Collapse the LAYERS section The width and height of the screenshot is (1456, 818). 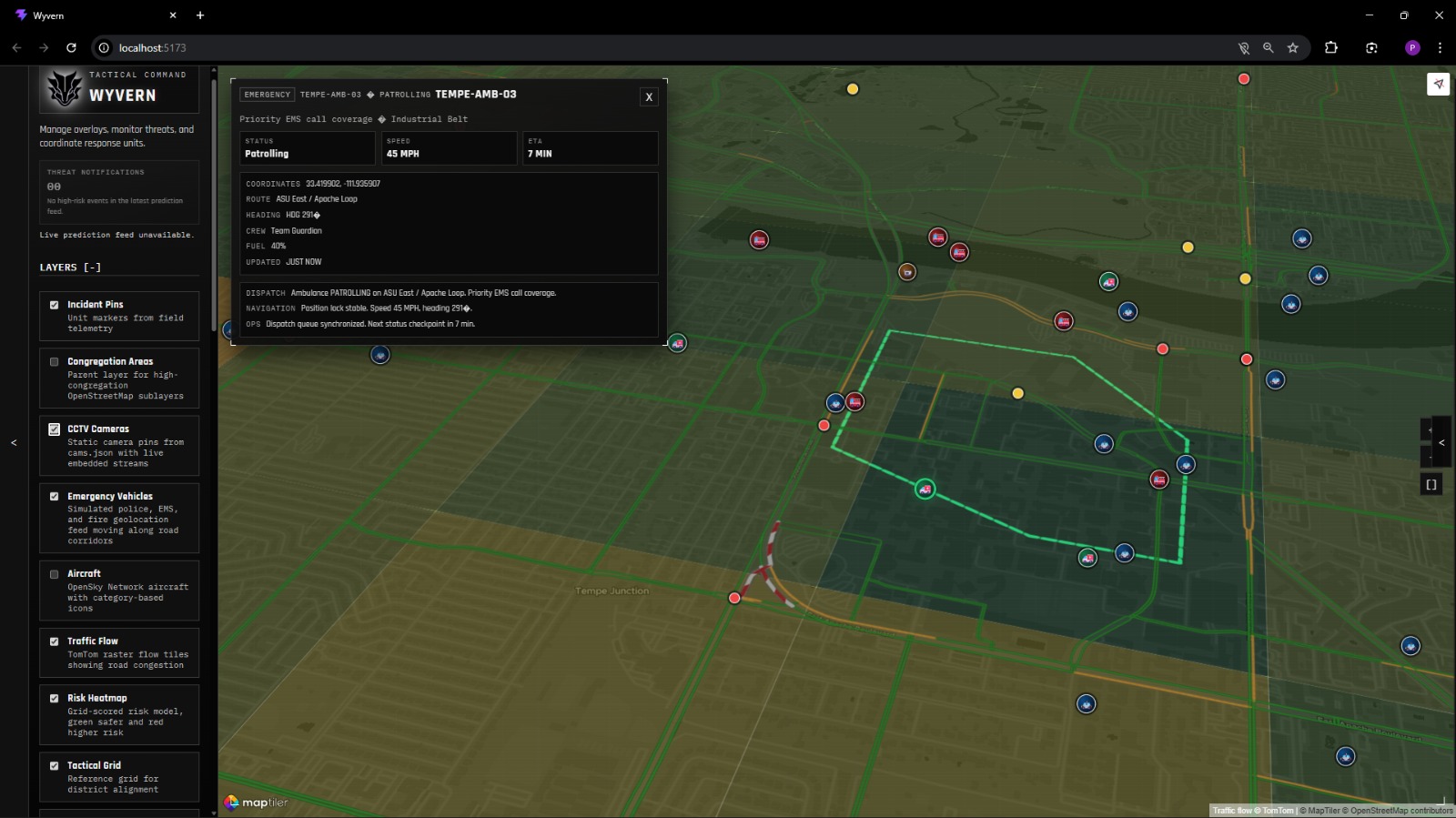coord(92,268)
